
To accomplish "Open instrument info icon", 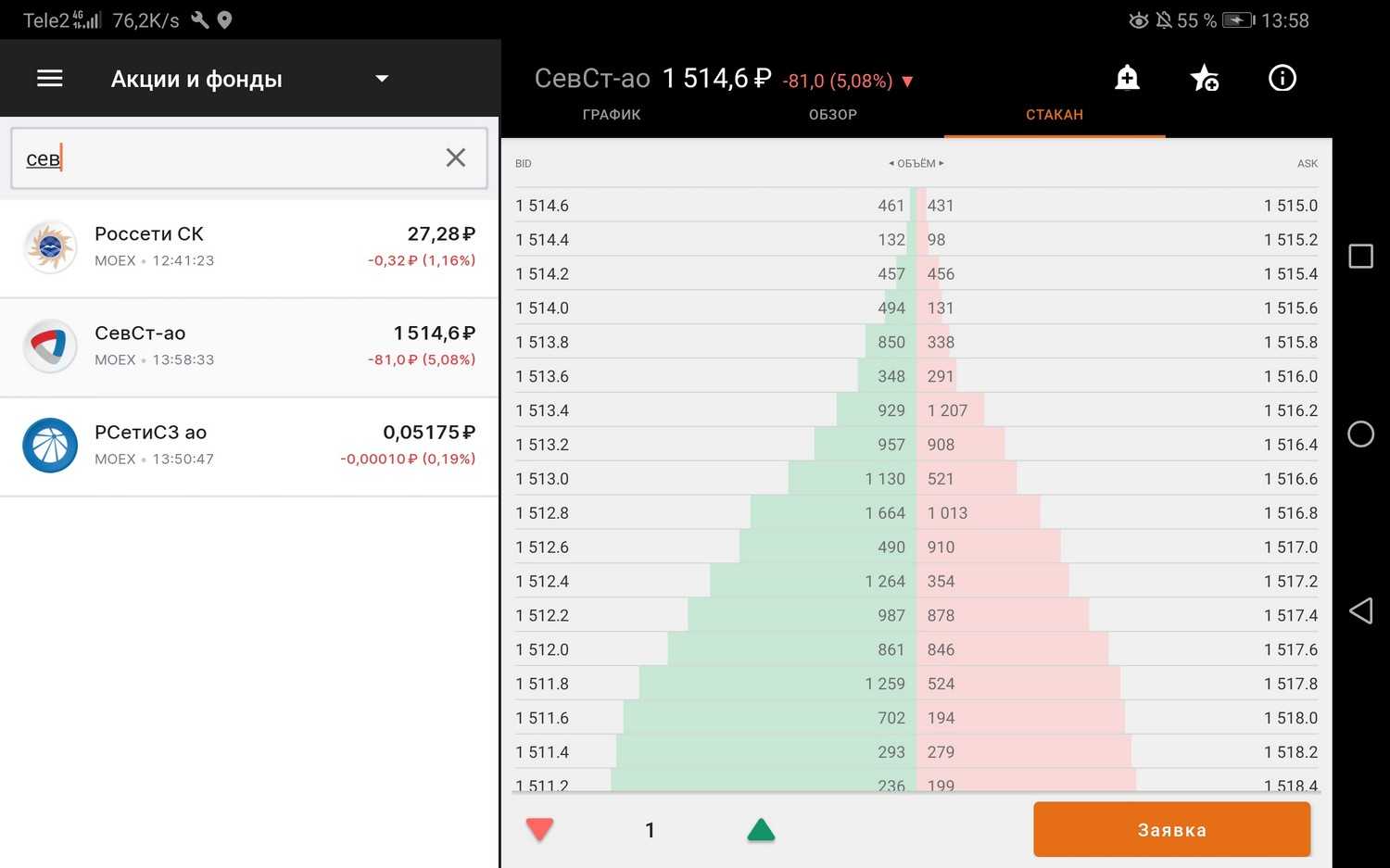I will coord(1282,78).
